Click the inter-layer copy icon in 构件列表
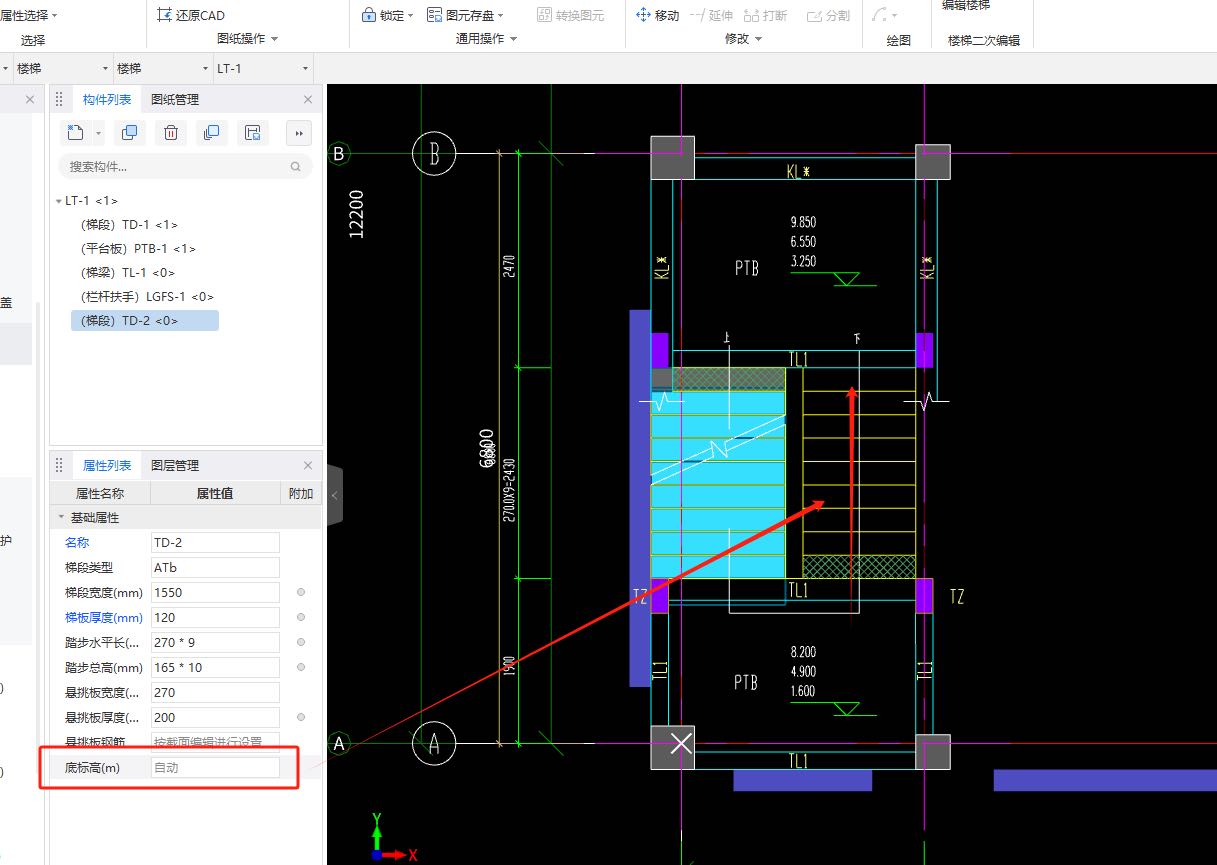1217x865 pixels. point(211,133)
